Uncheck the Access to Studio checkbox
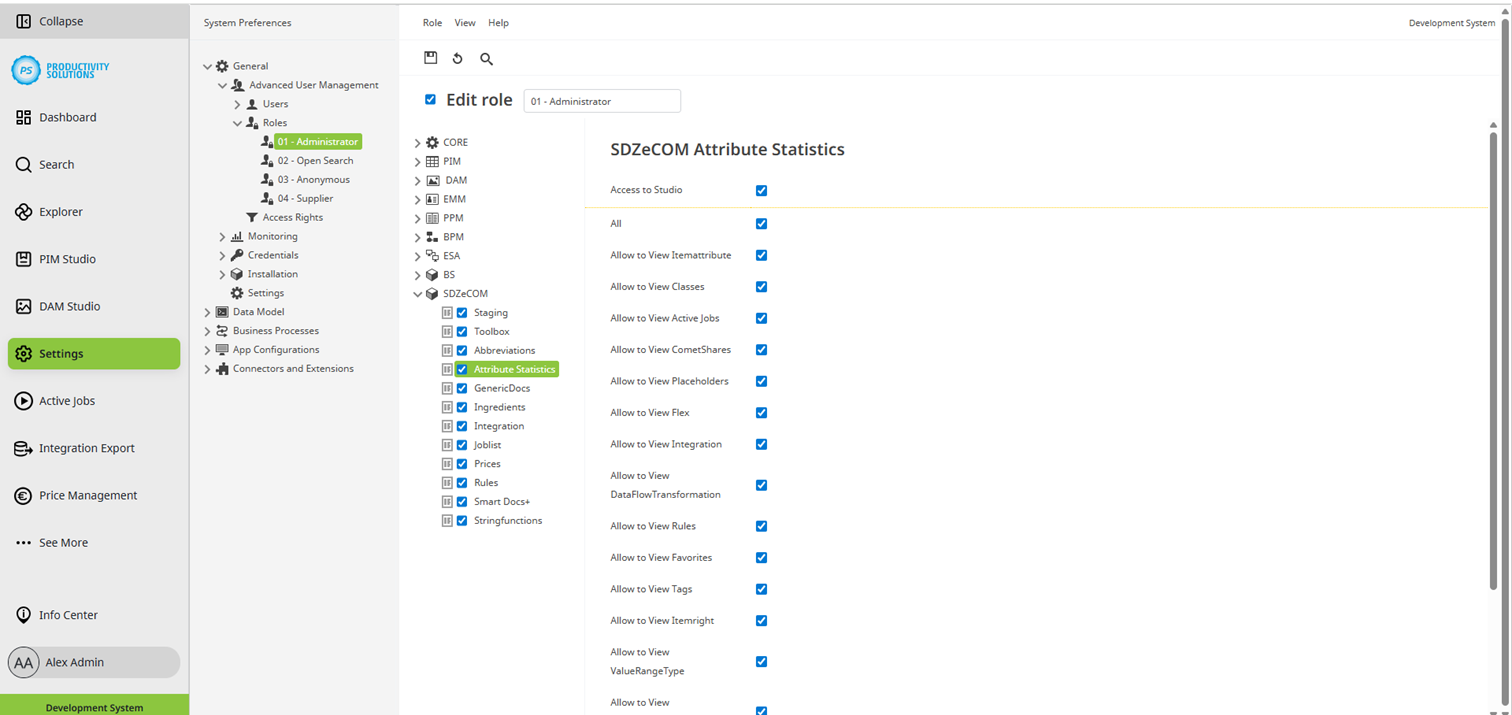The width and height of the screenshot is (1512, 715). (761, 190)
